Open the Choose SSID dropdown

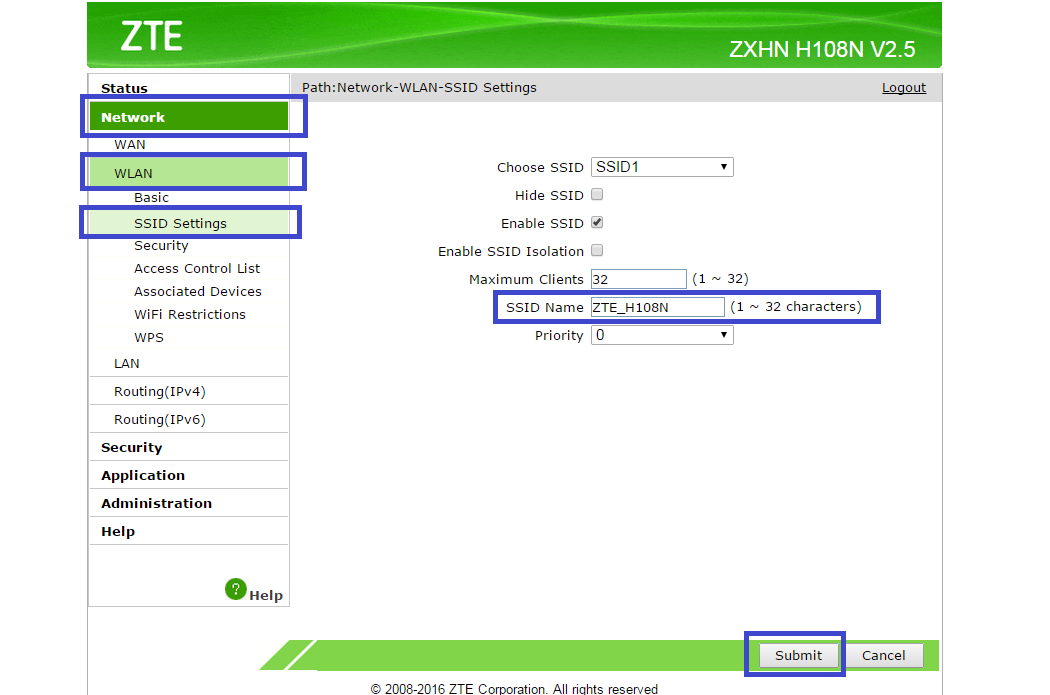pyautogui.click(x=662, y=167)
